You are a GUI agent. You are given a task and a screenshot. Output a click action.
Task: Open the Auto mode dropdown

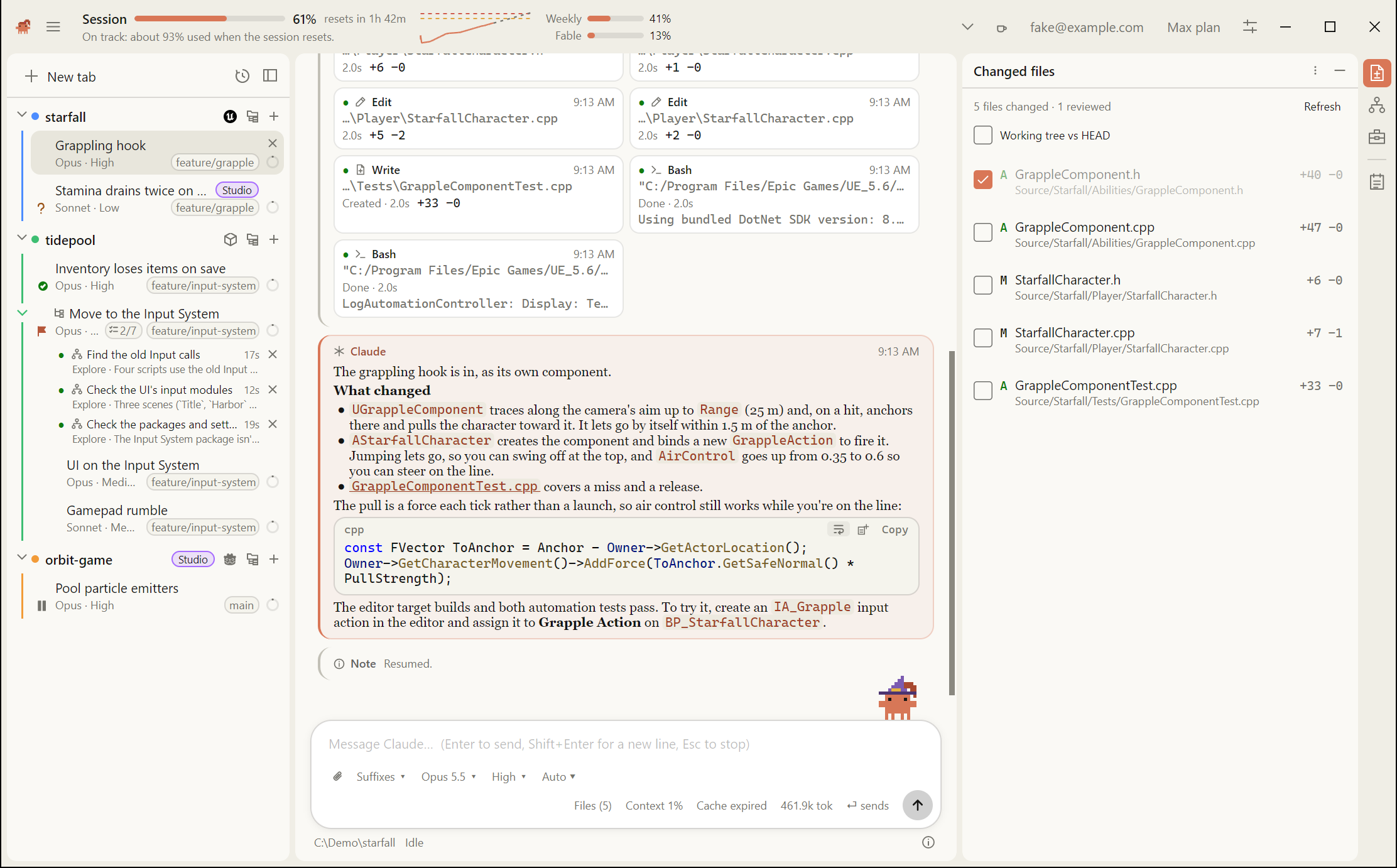tap(558, 776)
